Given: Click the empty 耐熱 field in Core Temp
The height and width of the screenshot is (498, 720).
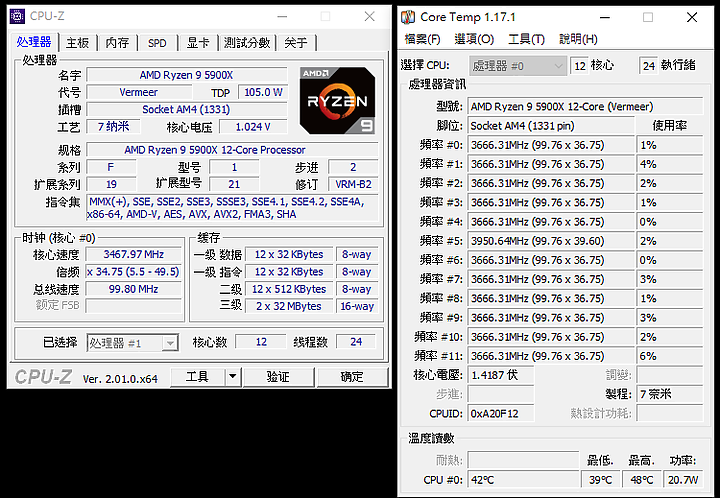Looking at the screenshot, I should pyautogui.click(x=523, y=460).
